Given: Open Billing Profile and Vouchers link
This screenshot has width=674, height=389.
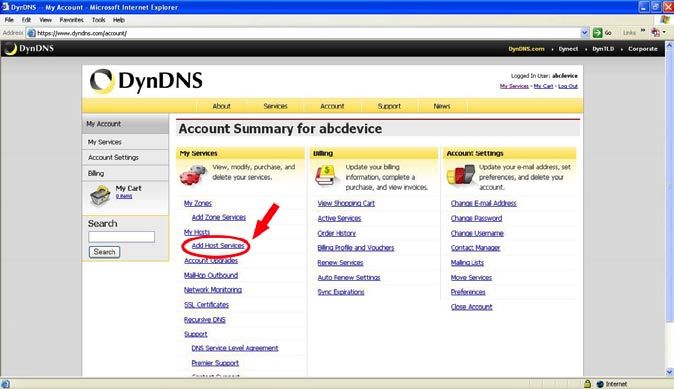Looking at the screenshot, I should coord(355,248).
